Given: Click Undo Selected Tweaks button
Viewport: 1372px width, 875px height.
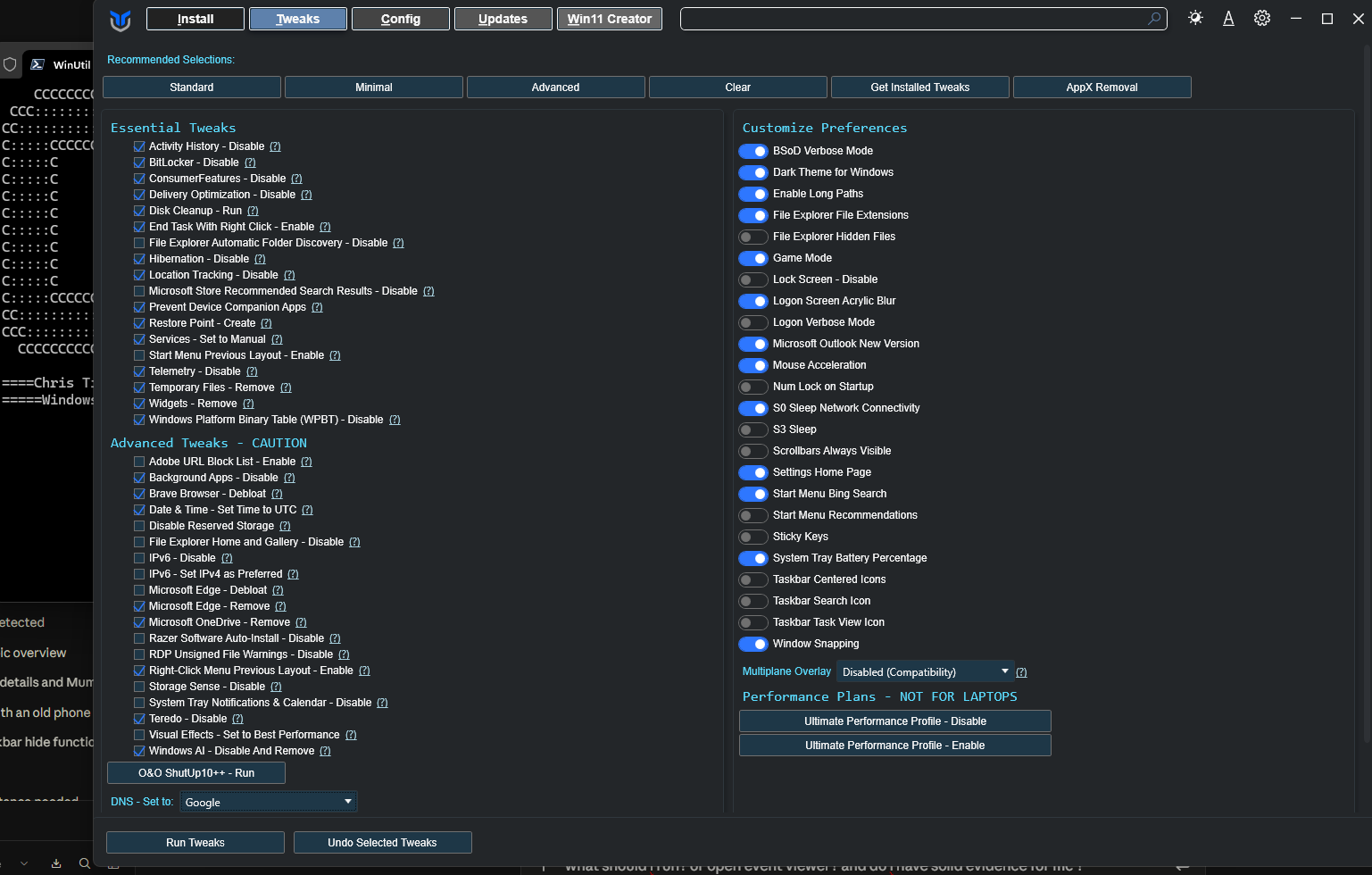Looking at the screenshot, I should [383, 843].
